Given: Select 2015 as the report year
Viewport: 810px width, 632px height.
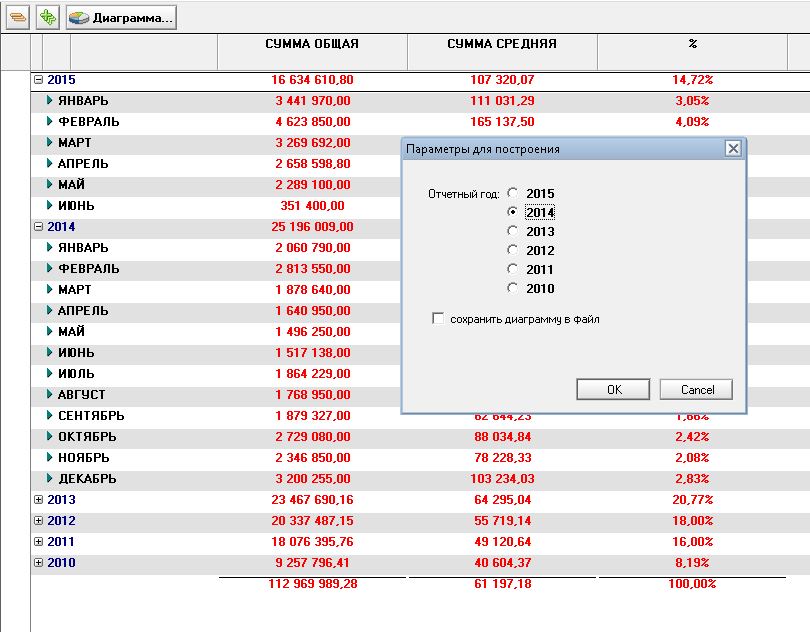Looking at the screenshot, I should click(x=514, y=193).
